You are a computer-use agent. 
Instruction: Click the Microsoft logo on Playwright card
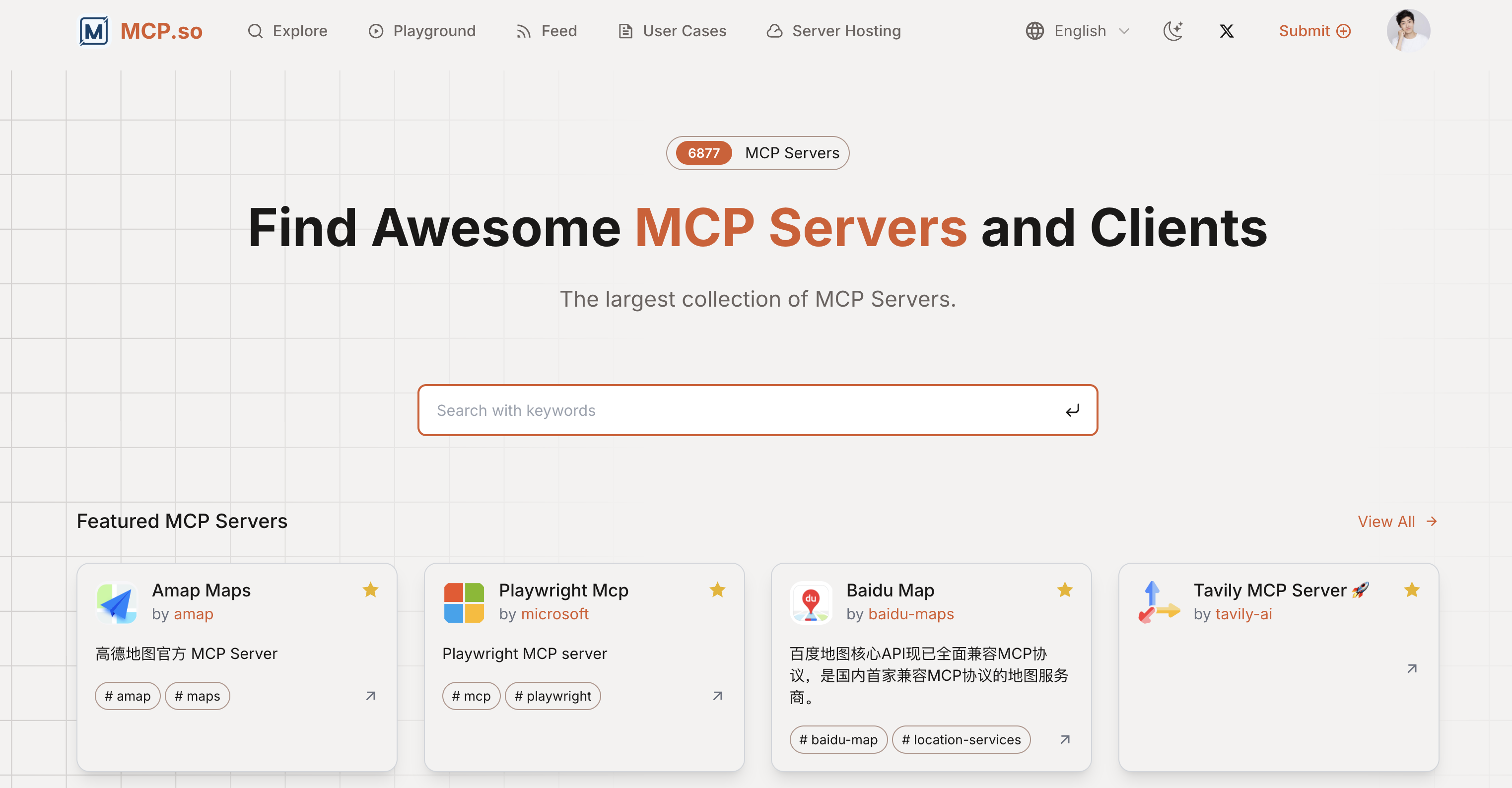pyautogui.click(x=464, y=602)
